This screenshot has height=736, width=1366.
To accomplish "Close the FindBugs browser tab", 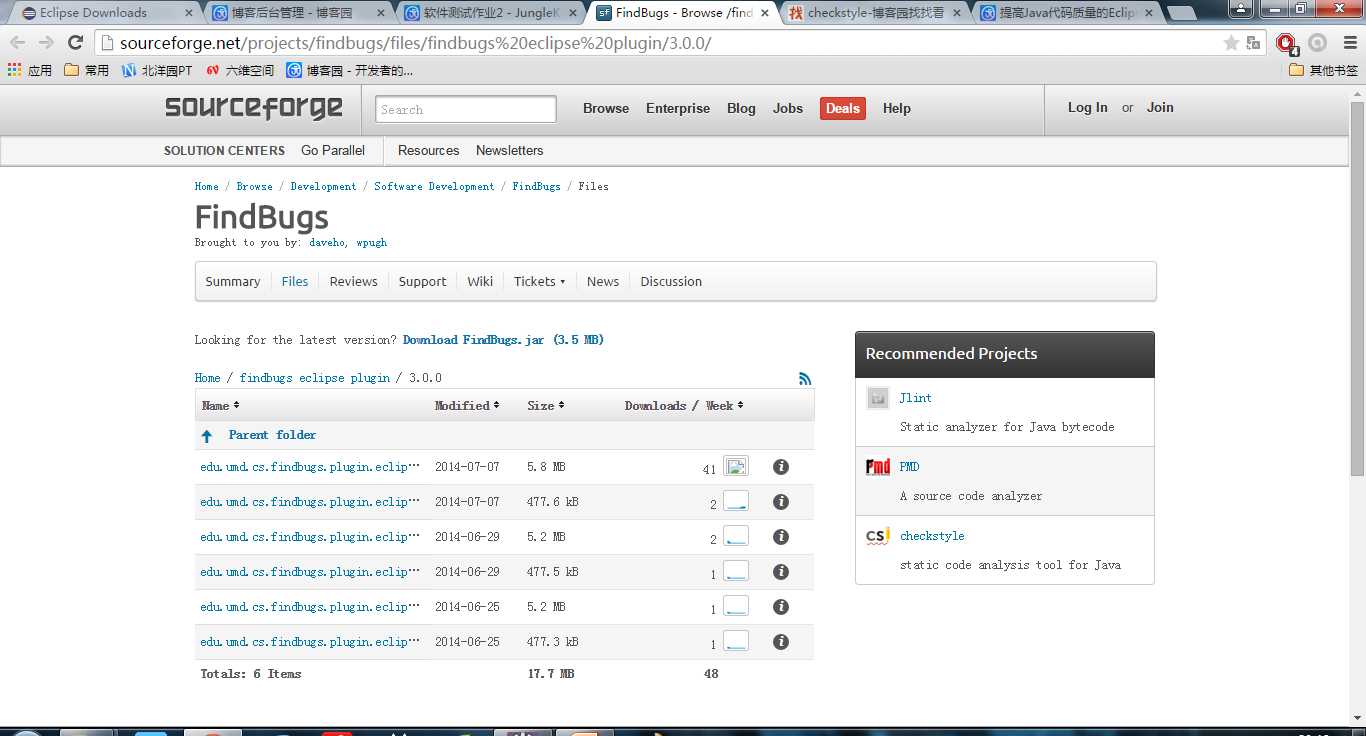I will 767,13.
